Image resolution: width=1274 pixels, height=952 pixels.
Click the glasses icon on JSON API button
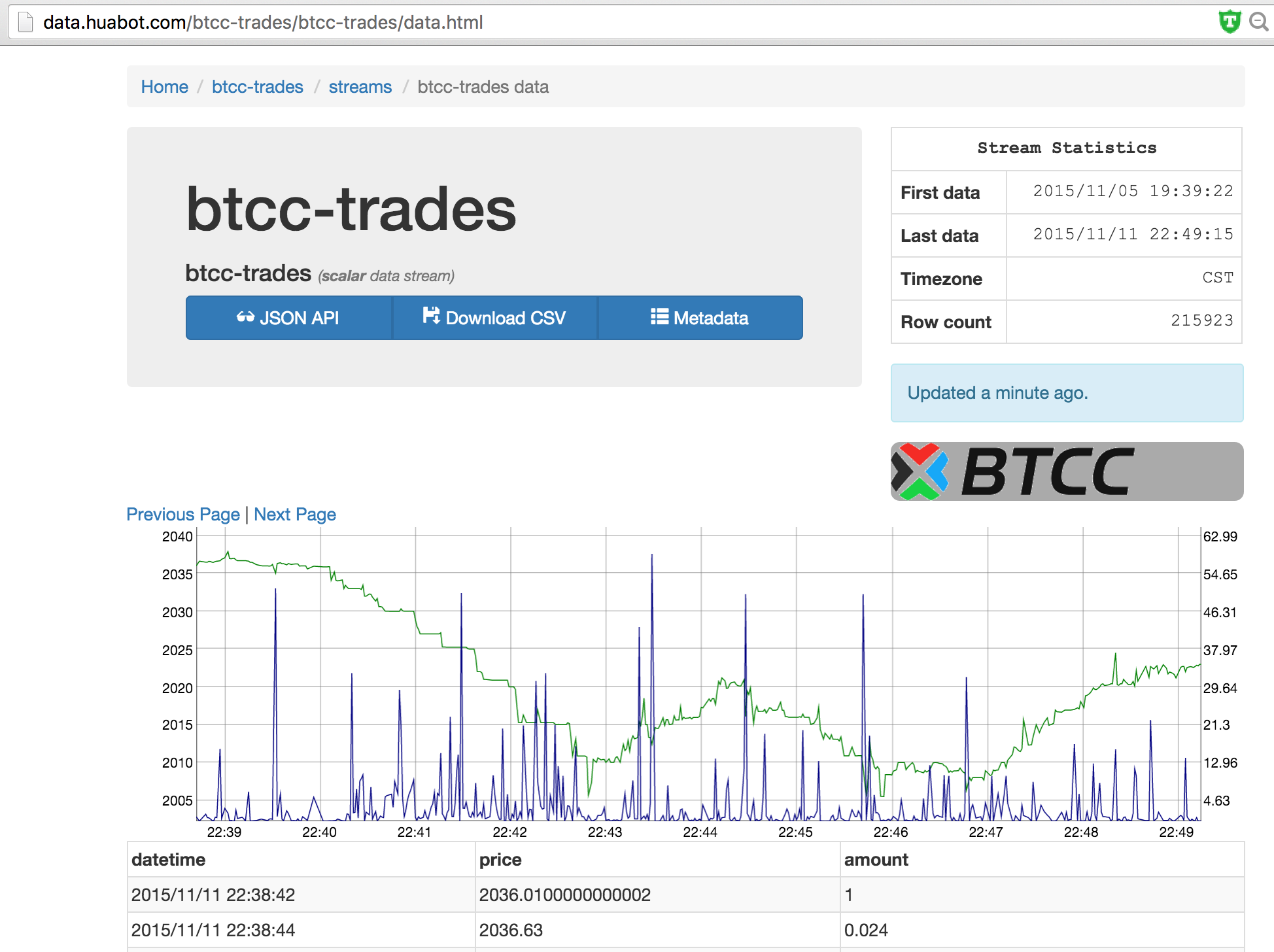(245, 317)
